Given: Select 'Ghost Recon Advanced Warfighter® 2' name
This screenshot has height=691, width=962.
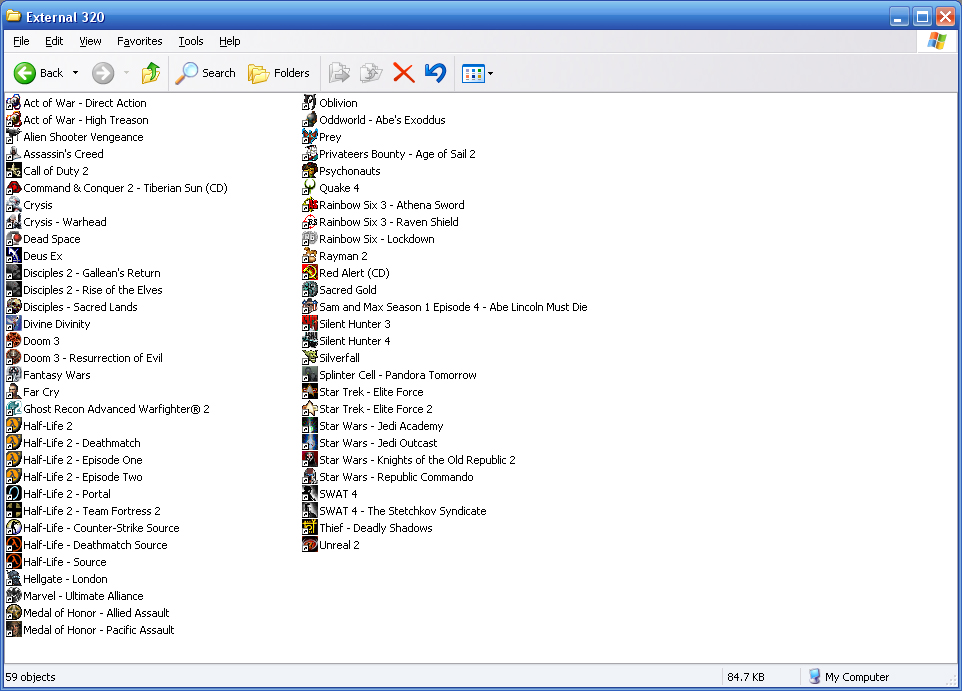Looking at the screenshot, I should tap(116, 409).
